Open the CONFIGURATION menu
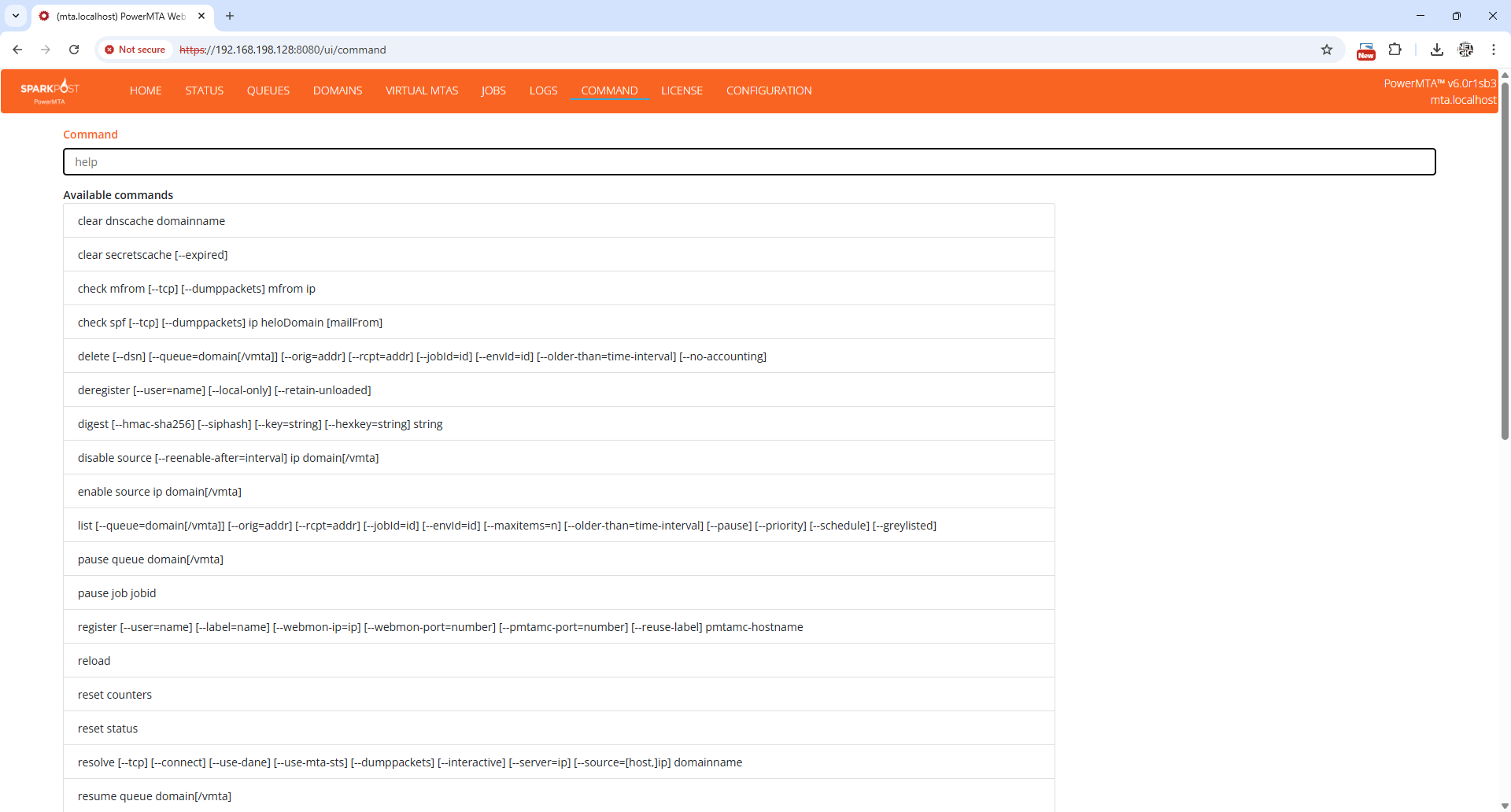 tap(769, 90)
